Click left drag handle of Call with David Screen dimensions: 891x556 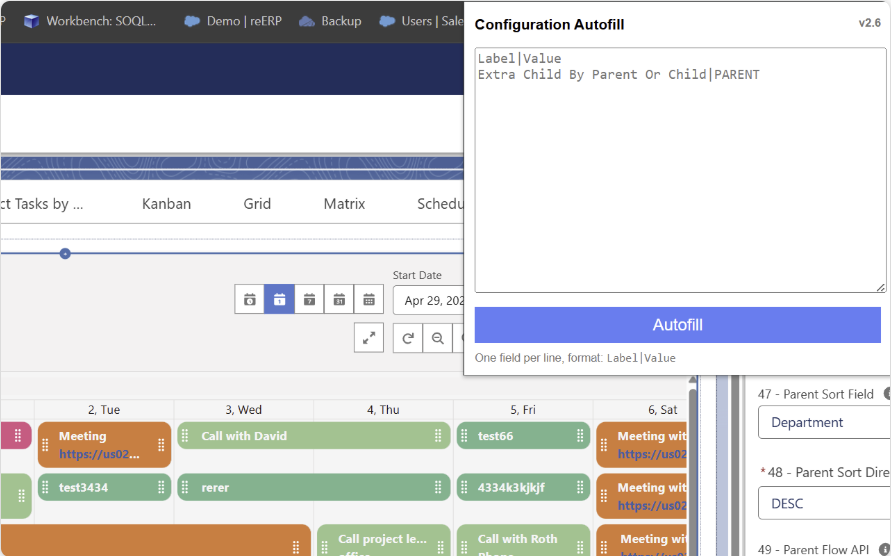coord(185,435)
